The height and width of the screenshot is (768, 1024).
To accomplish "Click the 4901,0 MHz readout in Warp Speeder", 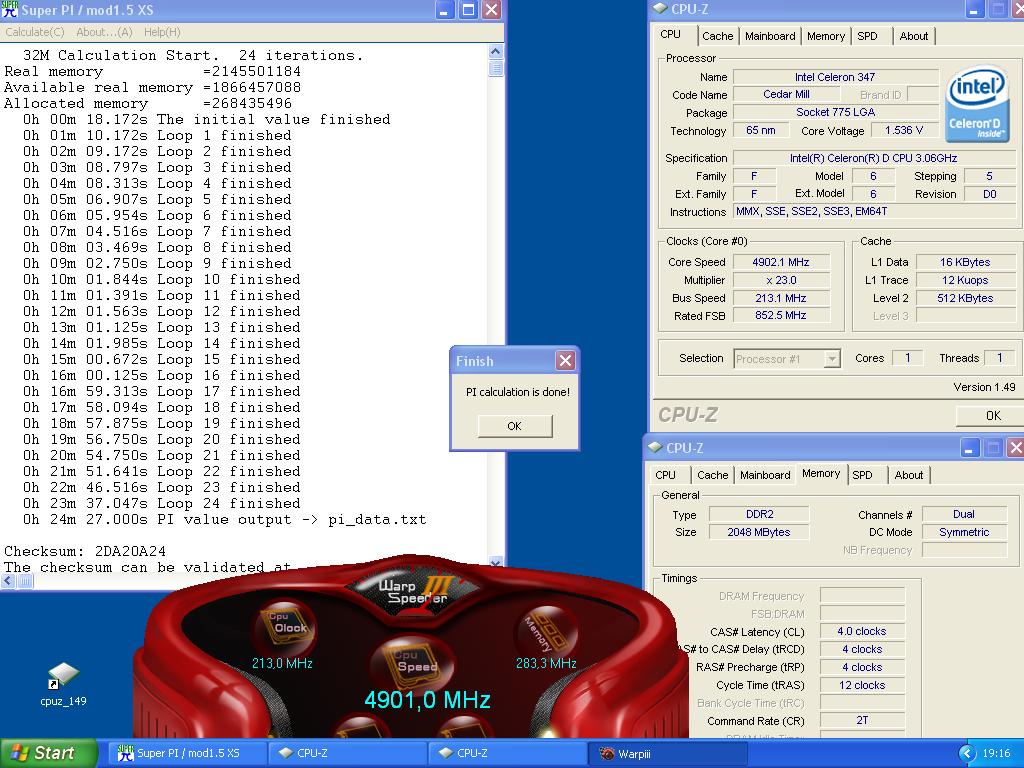I will click(x=427, y=700).
